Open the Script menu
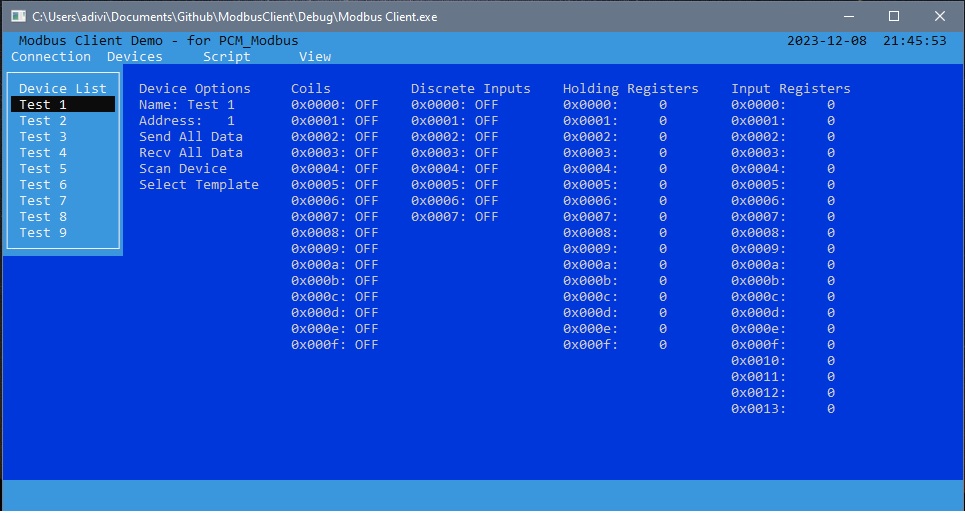This screenshot has height=516, width=965. pos(227,57)
